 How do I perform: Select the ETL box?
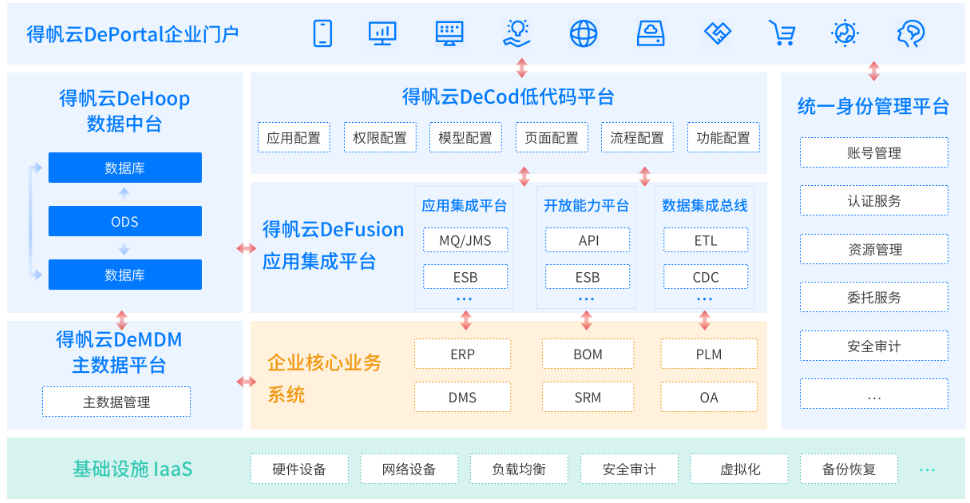click(x=706, y=240)
